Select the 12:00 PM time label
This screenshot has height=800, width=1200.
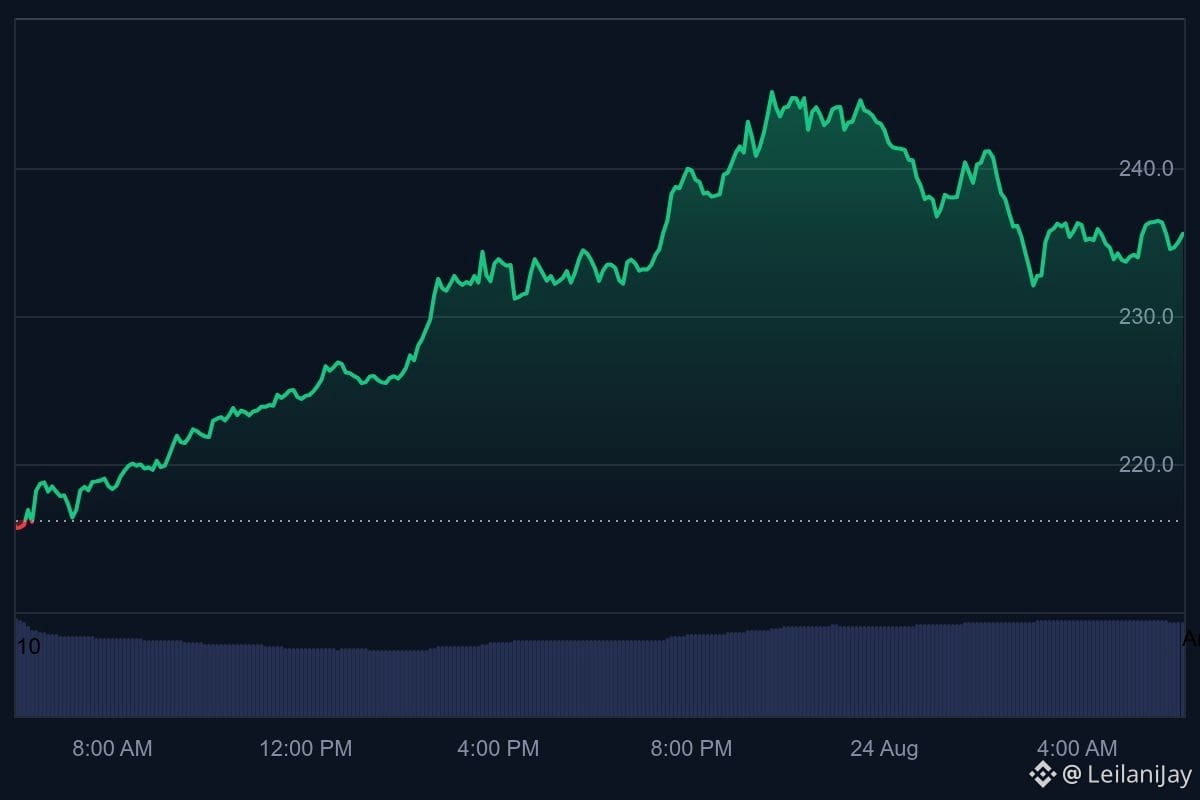click(x=306, y=749)
